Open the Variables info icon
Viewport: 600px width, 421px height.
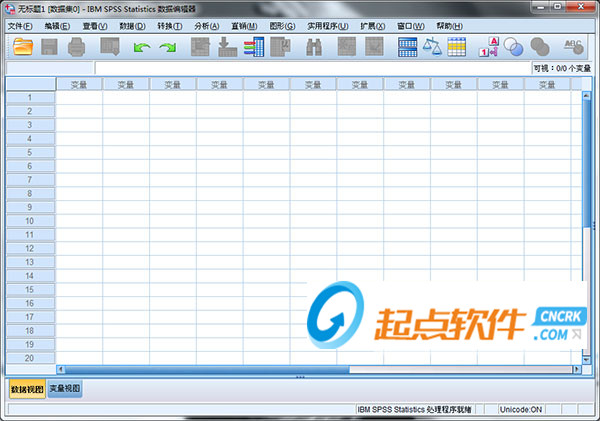254,47
